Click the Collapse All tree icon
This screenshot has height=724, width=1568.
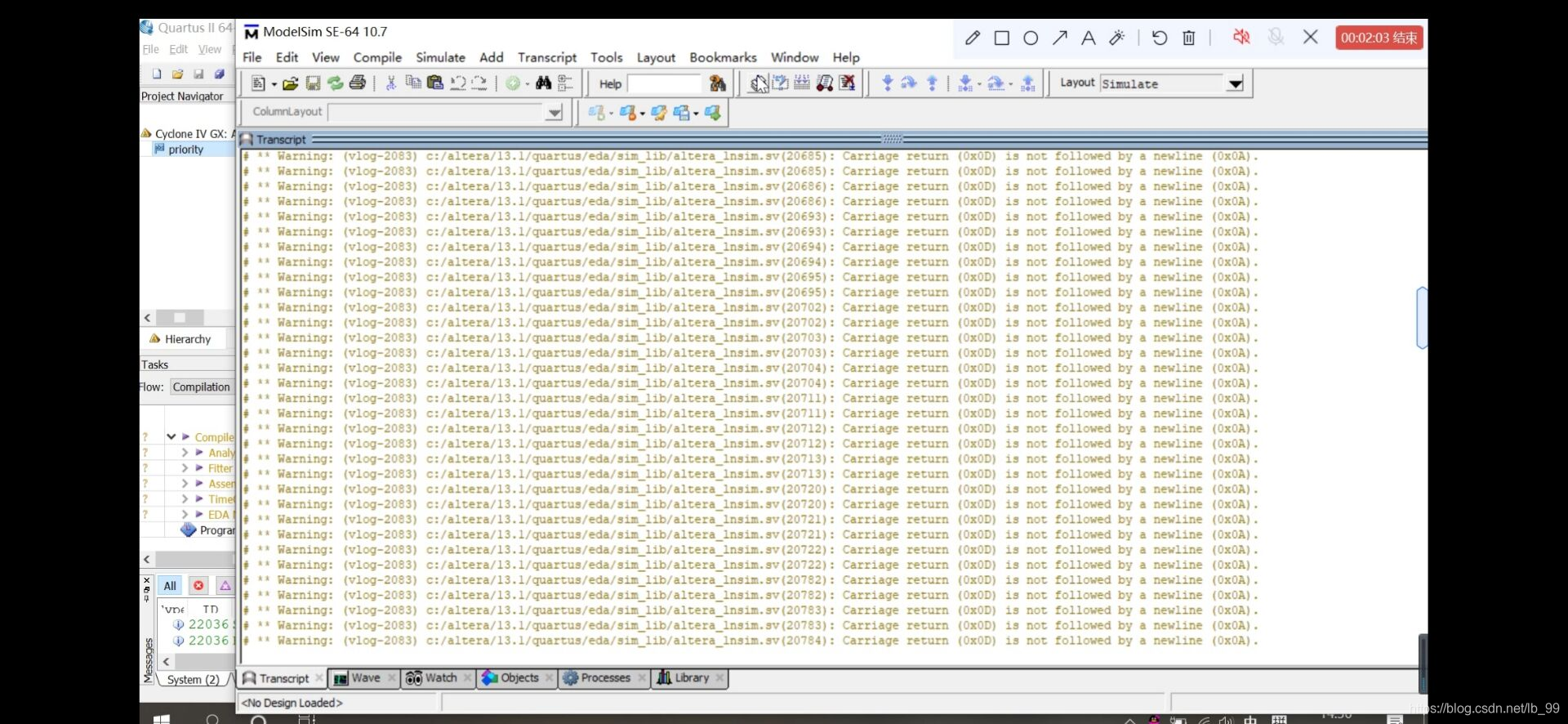(565, 83)
